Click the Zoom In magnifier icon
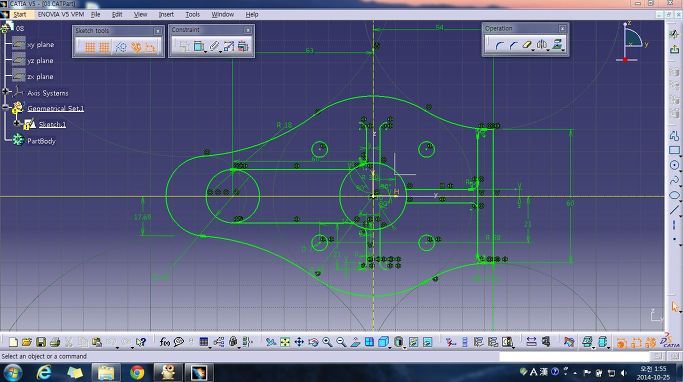This screenshot has width=683, height=382. (327, 342)
